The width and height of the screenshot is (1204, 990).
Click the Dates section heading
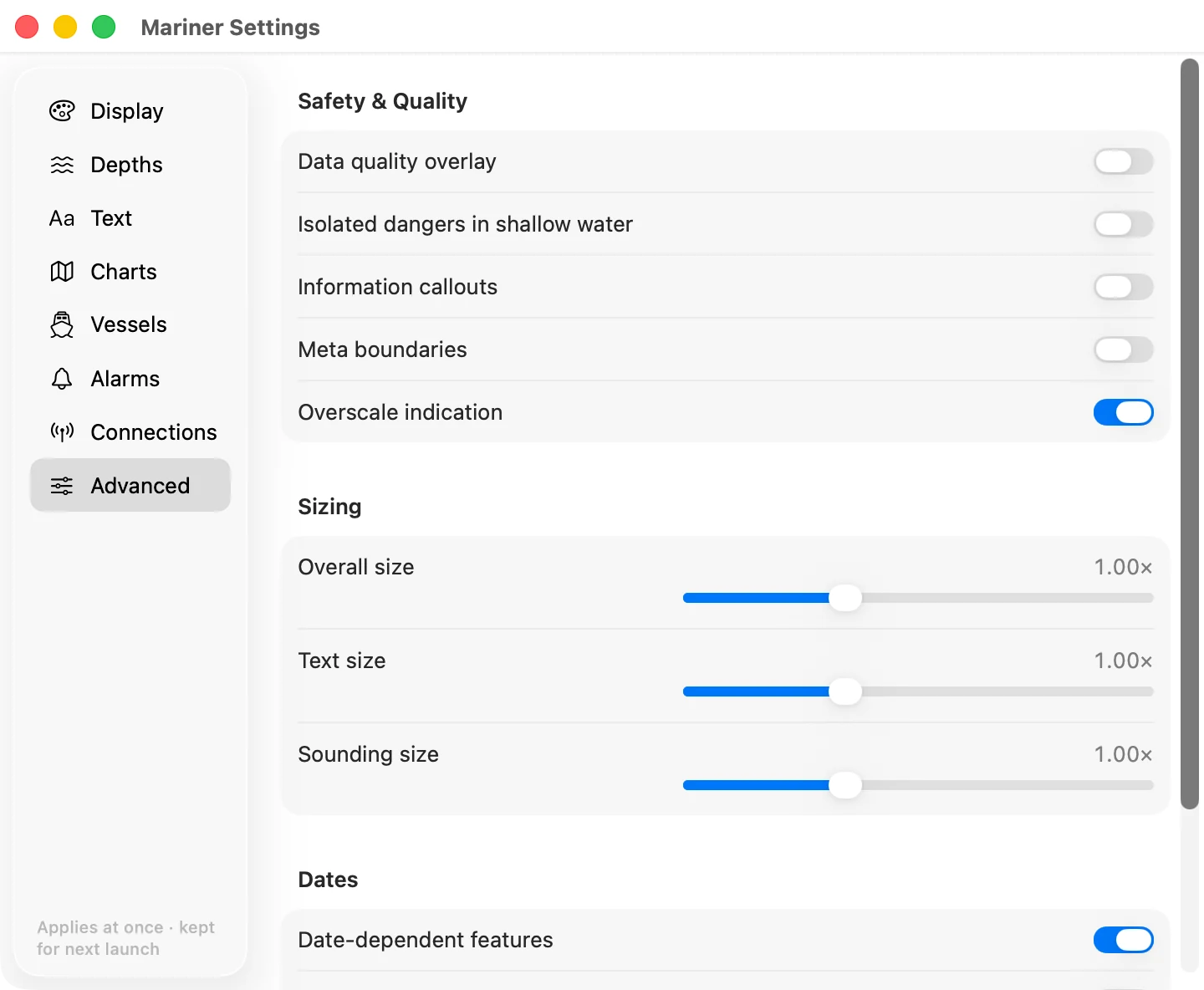click(x=328, y=880)
